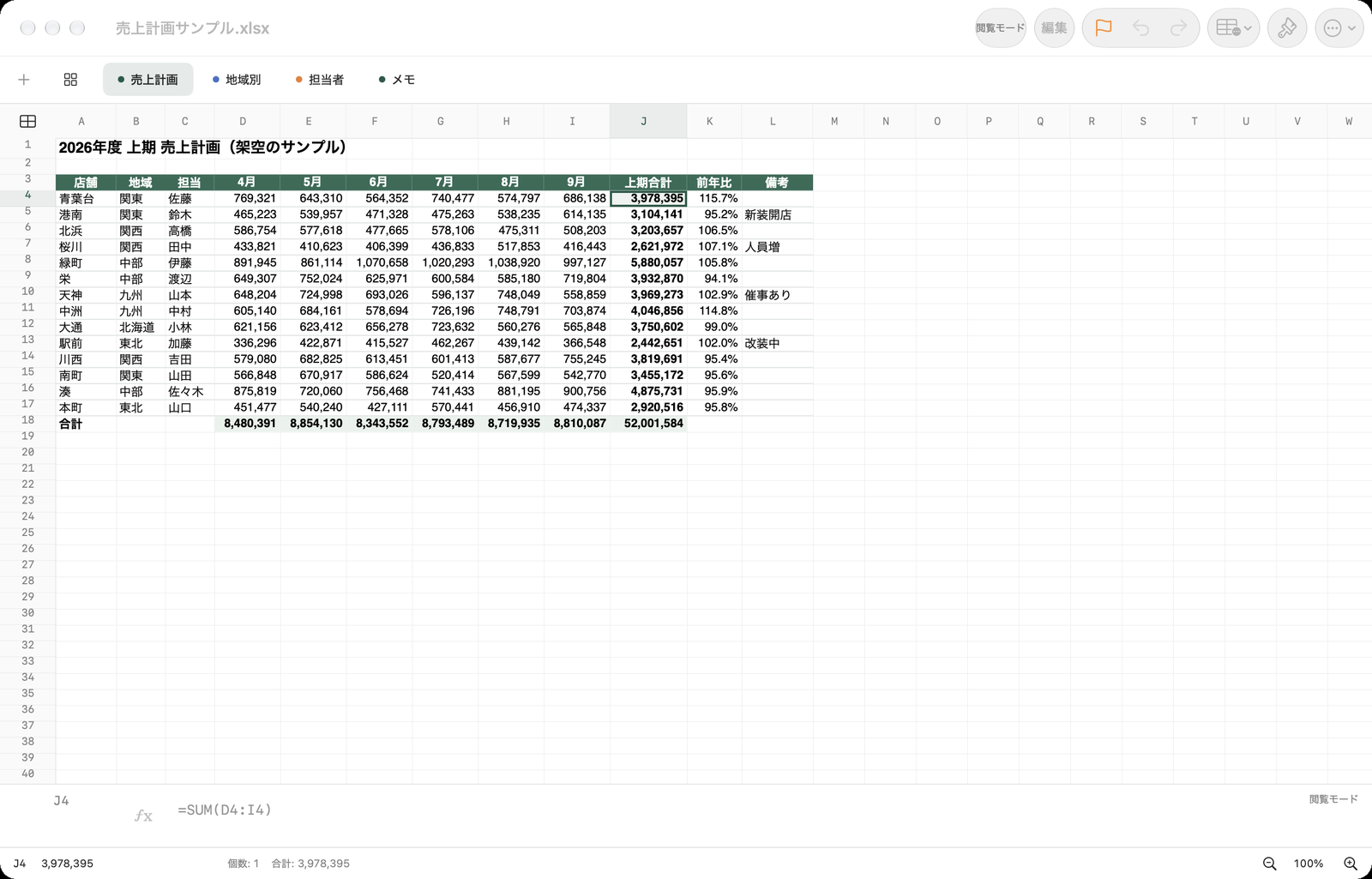Click the select-all table corner icon
1372x879 pixels.
(27, 122)
